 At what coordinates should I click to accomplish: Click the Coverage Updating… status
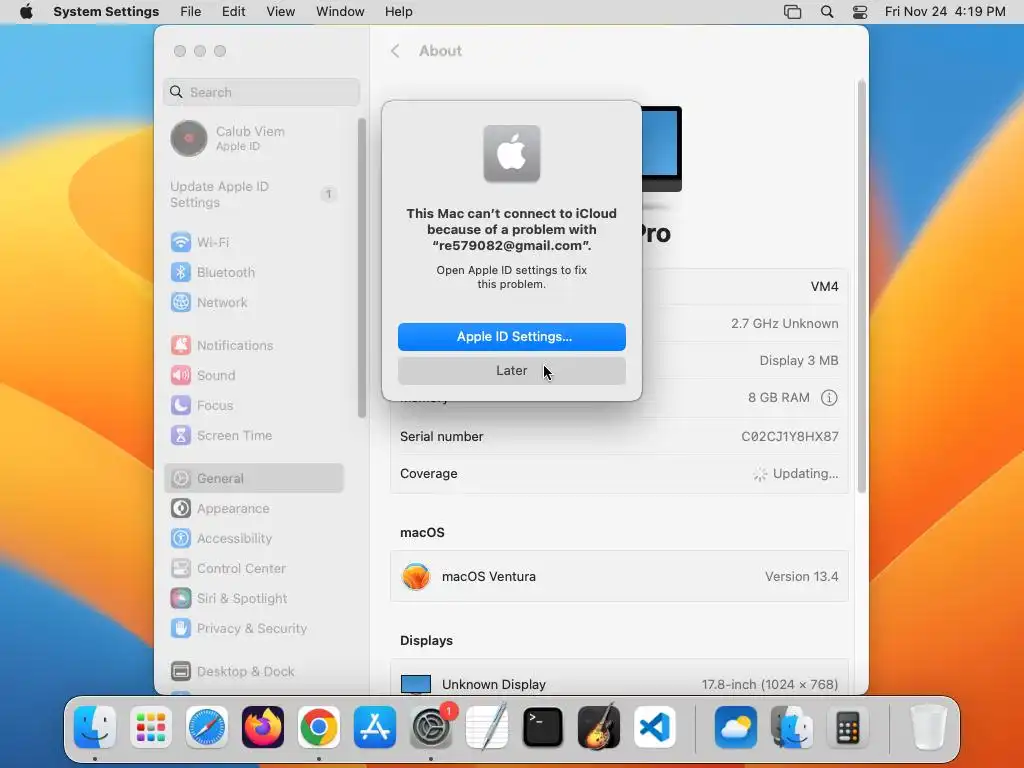point(796,473)
